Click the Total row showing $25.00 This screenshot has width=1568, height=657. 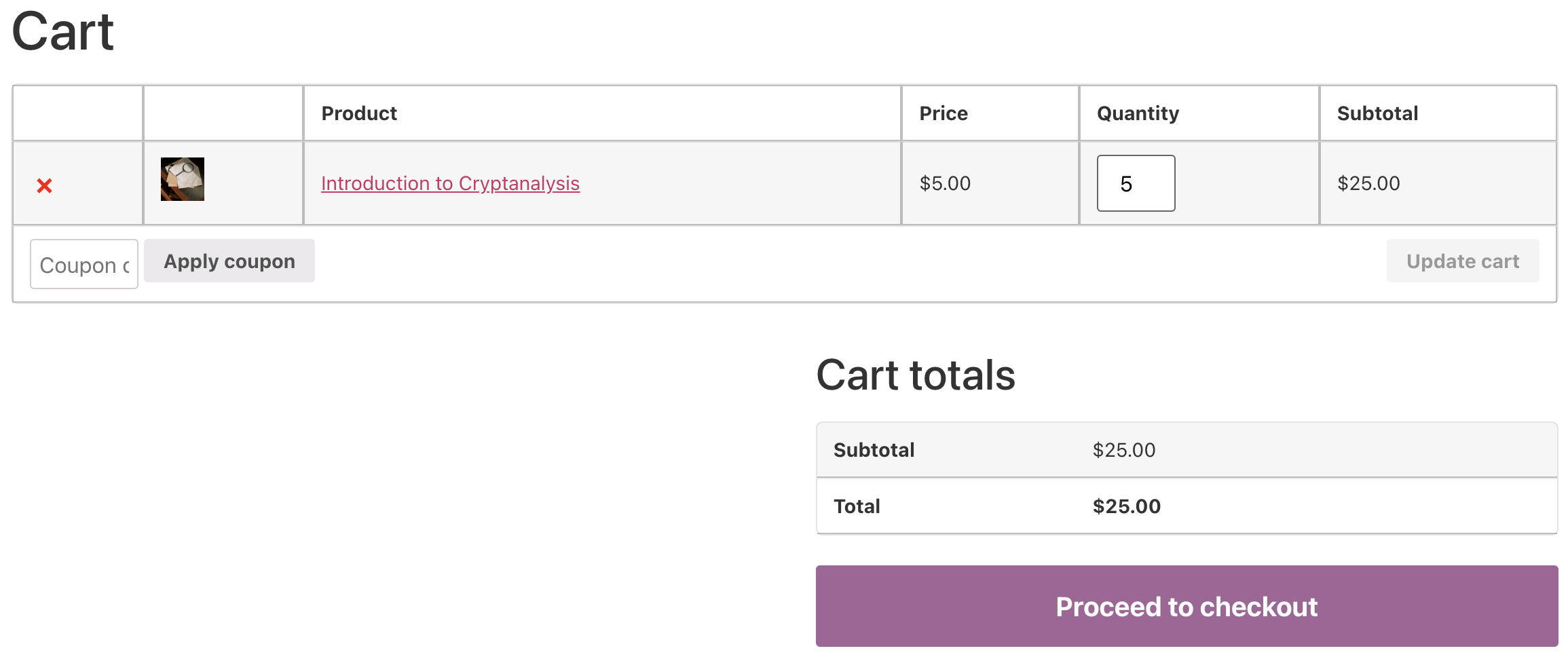click(1185, 506)
